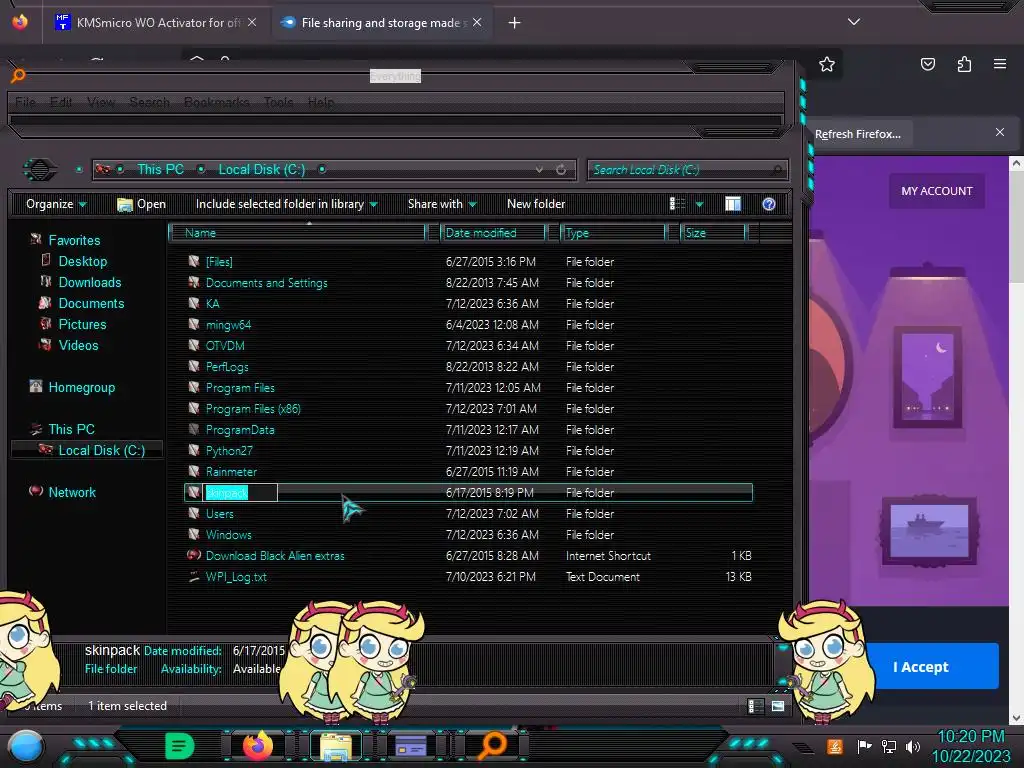Image resolution: width=1024 pixels, height=768 pixels.
Task: Click the [Files] folder icon
Action: click(x=194, y=261)
